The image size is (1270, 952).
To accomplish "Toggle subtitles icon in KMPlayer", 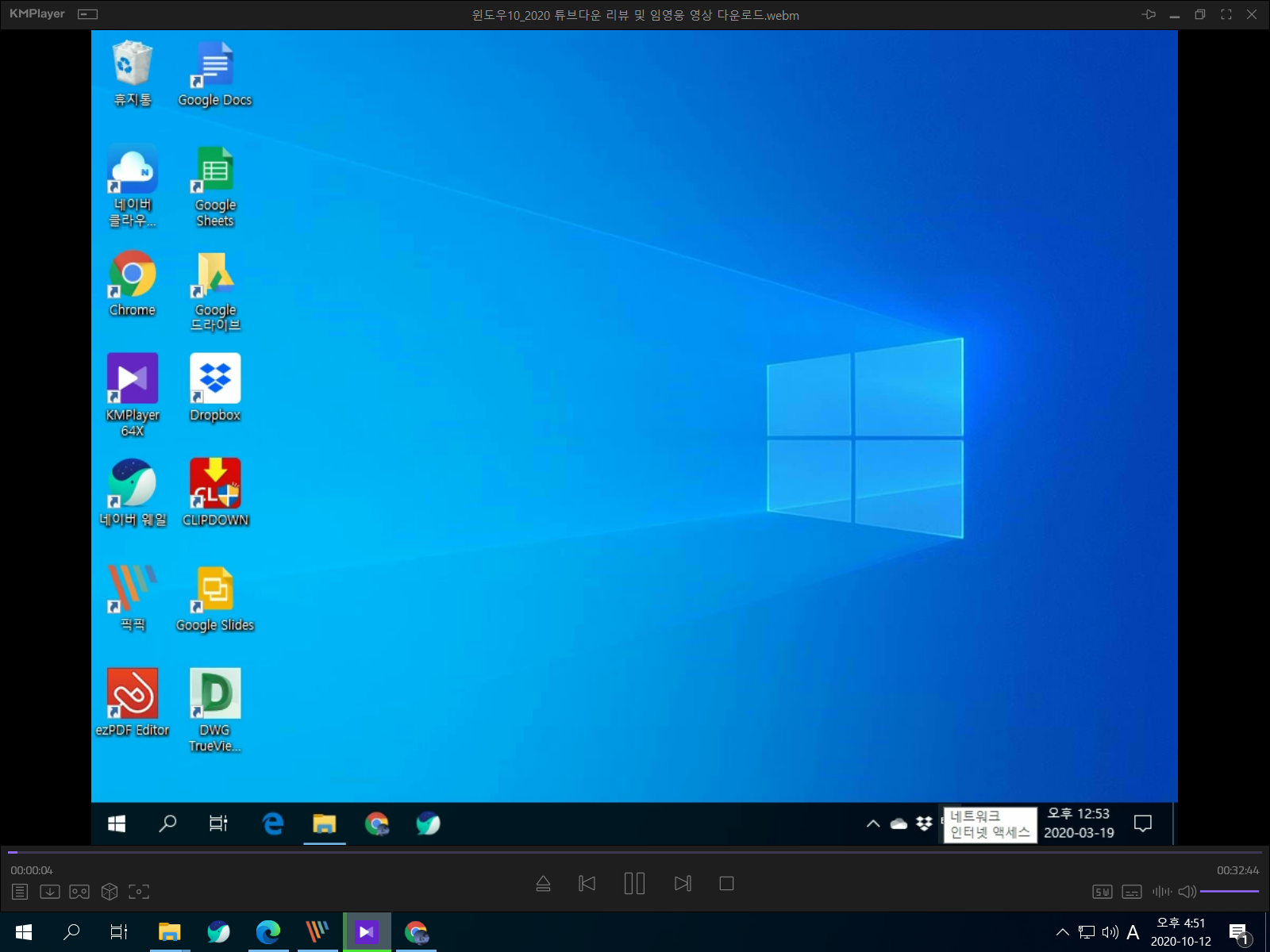I will click(x=1132, y=892).
